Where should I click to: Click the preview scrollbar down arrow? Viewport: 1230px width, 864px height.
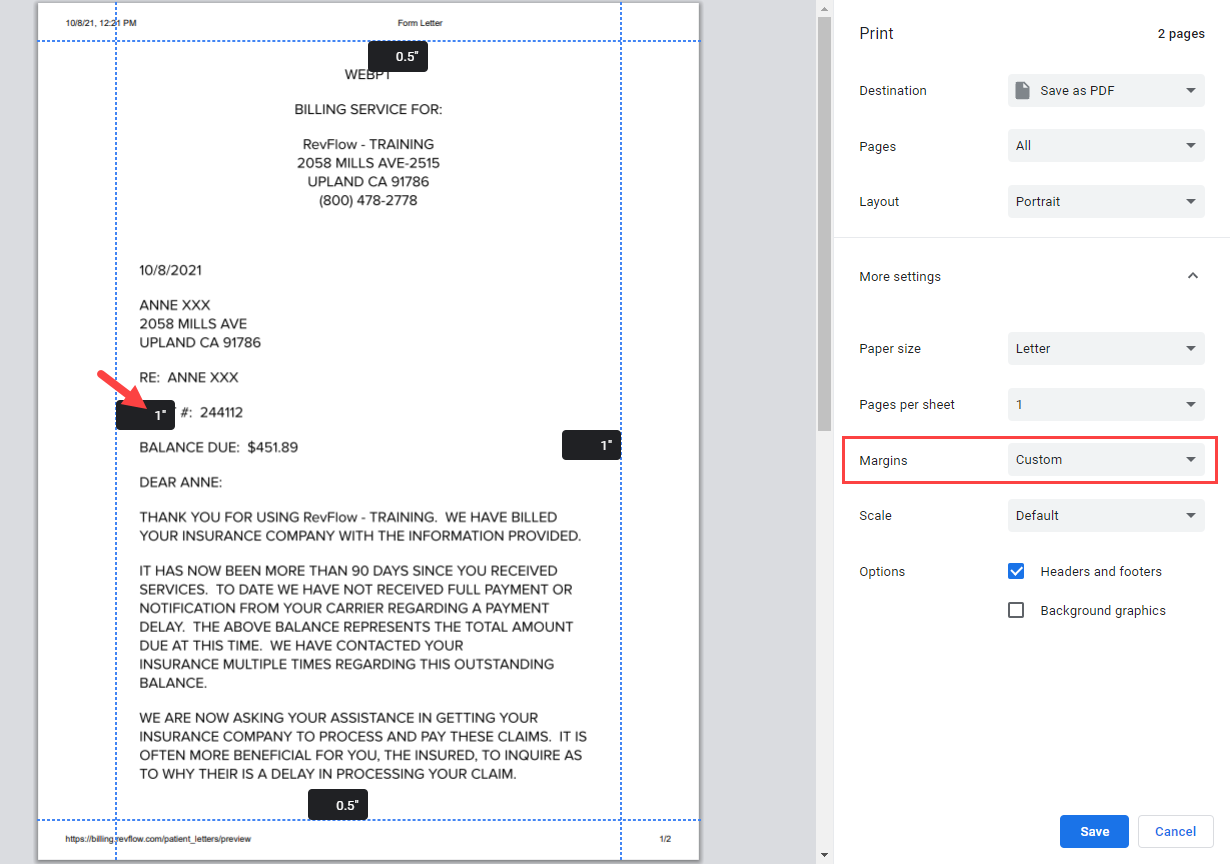click(824, 855)
